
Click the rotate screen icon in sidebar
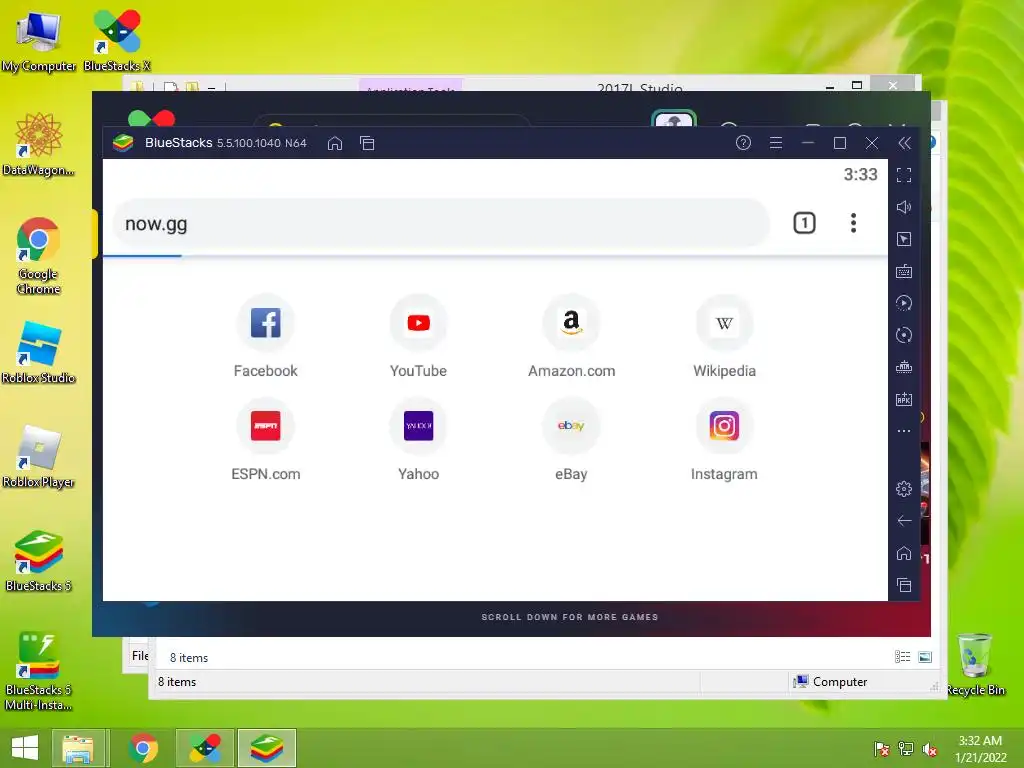(x=904, y=335)
